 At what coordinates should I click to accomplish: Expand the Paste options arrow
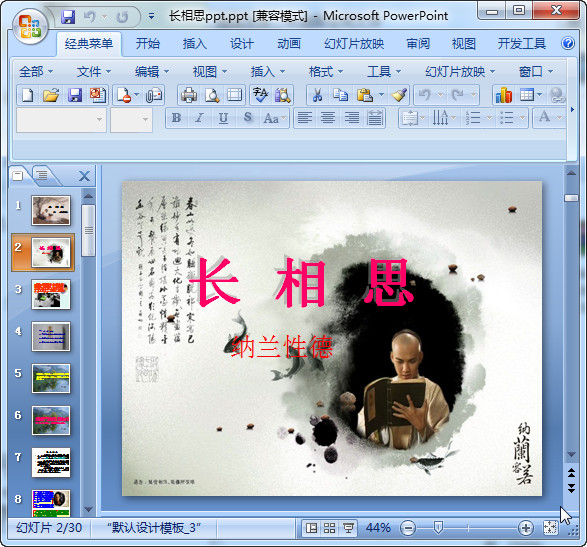pos(381,95)
